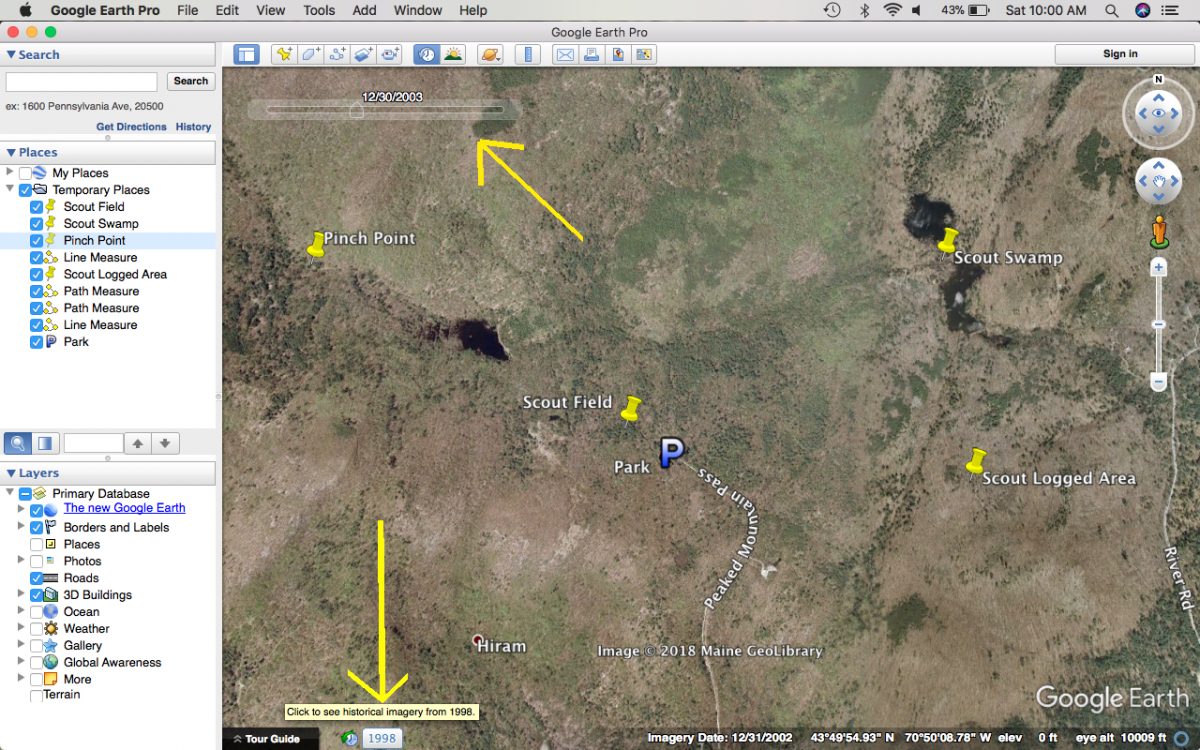Uncheck the Scout Swamp checkbox
This screenshot has height=750, width=1200.
[36, 224]
